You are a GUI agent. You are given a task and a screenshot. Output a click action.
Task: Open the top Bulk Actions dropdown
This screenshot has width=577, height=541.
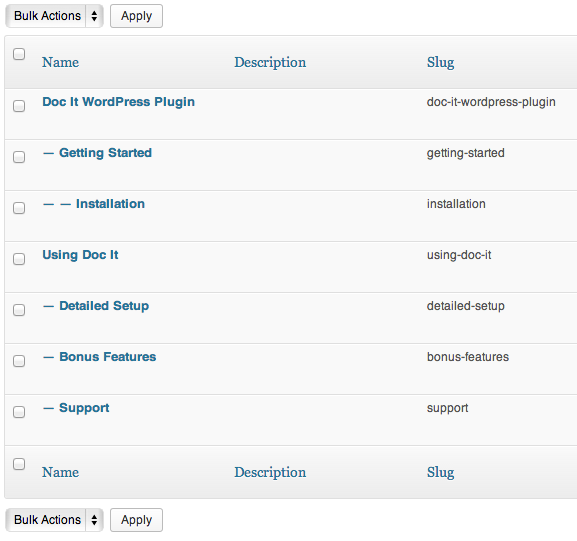(54, 16)
